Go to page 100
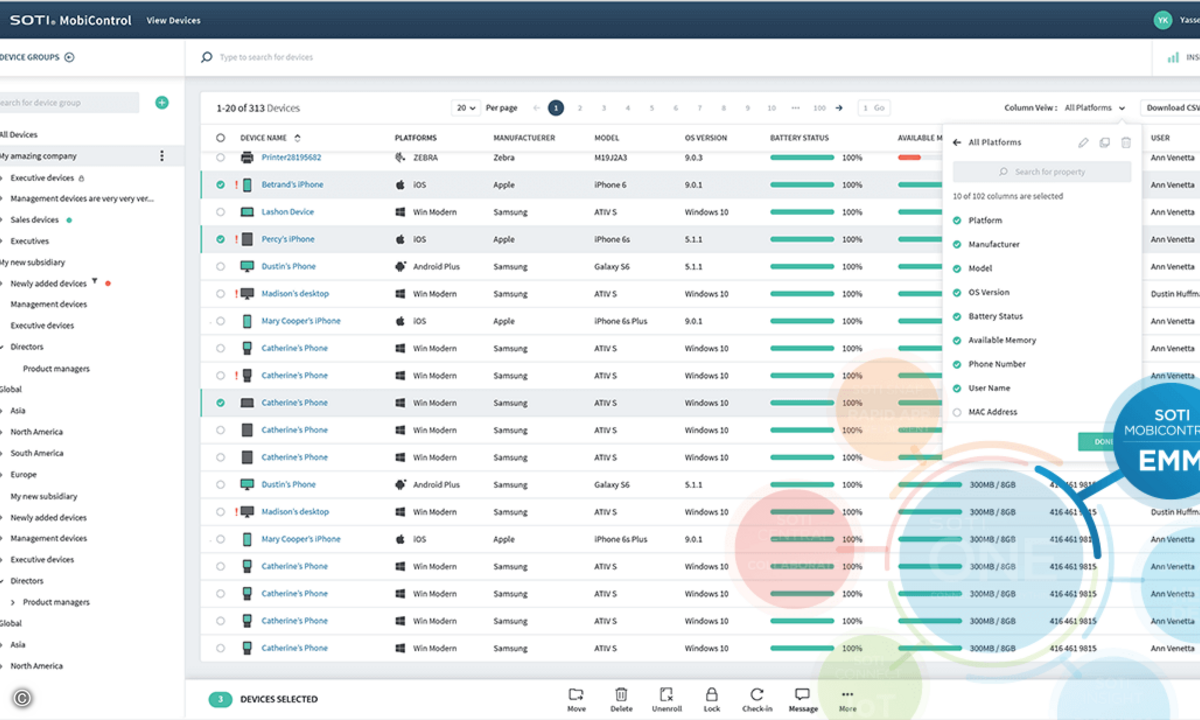 (819, 108)
